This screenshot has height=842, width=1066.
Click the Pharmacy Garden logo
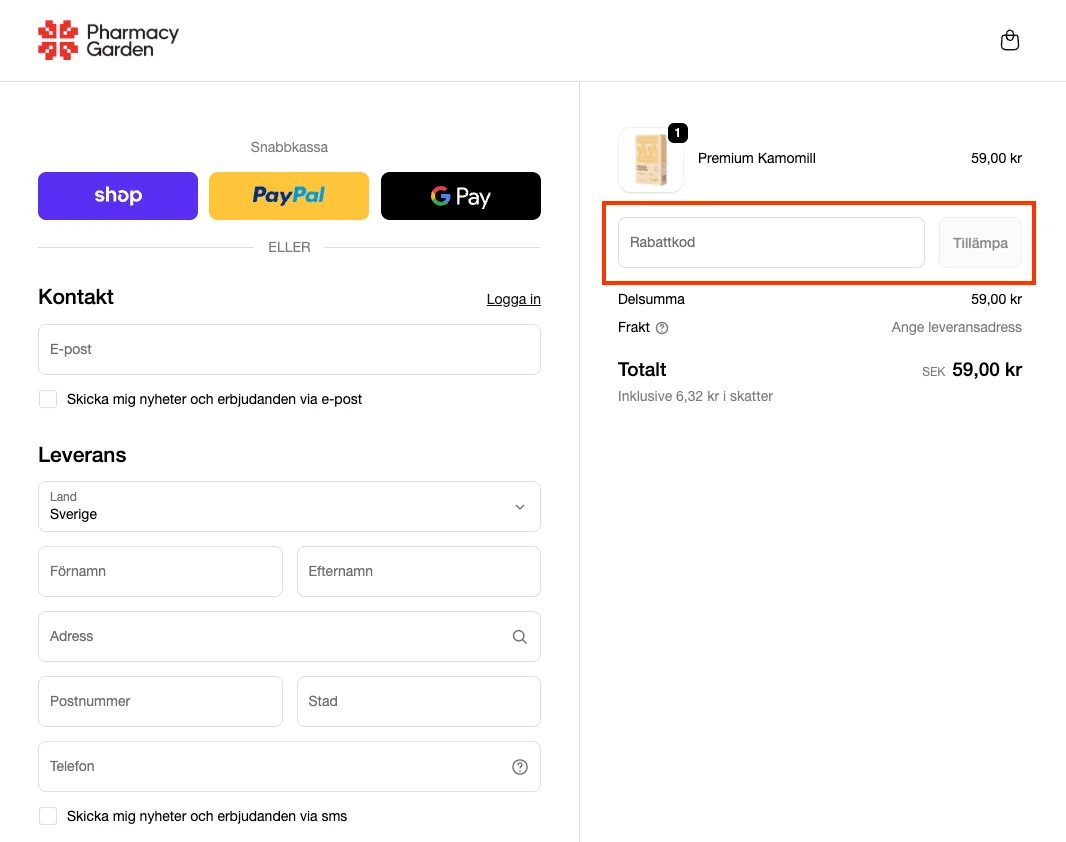pyautogui.click(x=108, y=40)
